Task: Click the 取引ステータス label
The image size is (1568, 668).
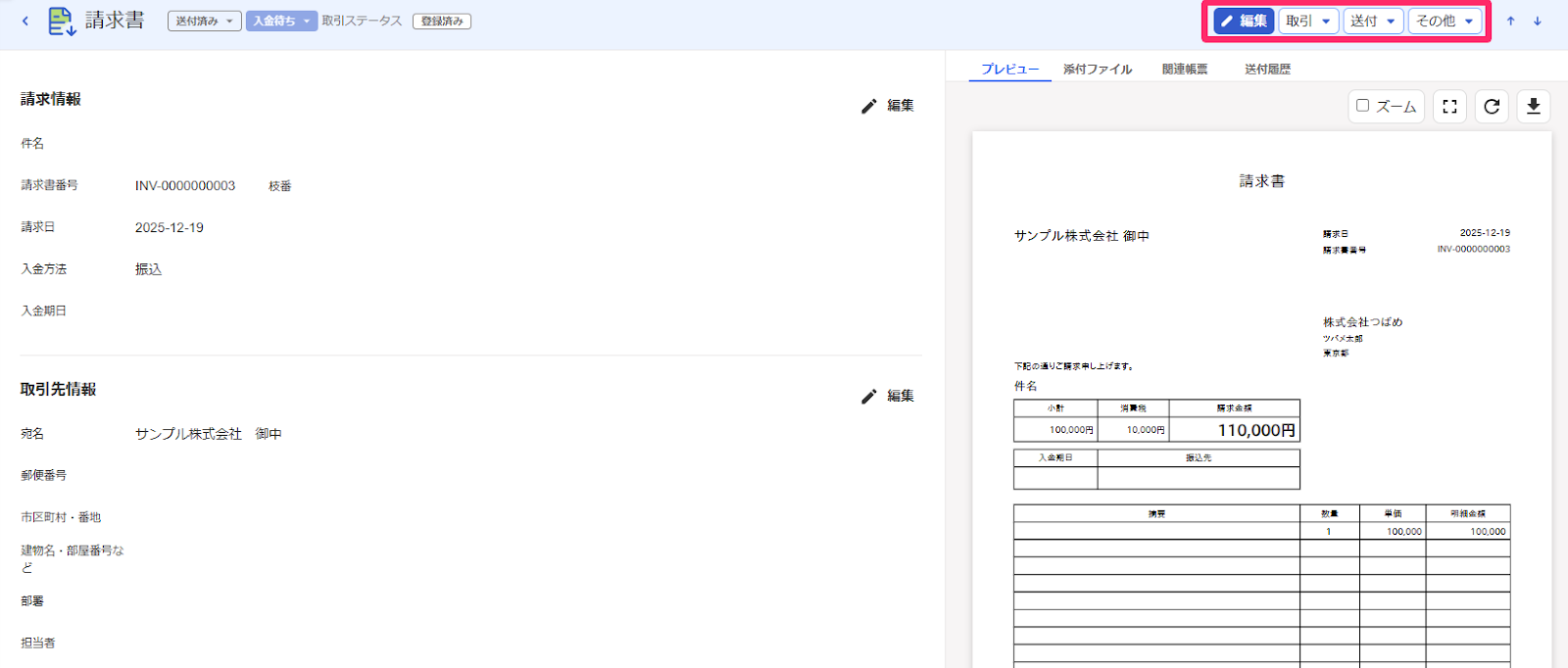Action: [362, 21]
